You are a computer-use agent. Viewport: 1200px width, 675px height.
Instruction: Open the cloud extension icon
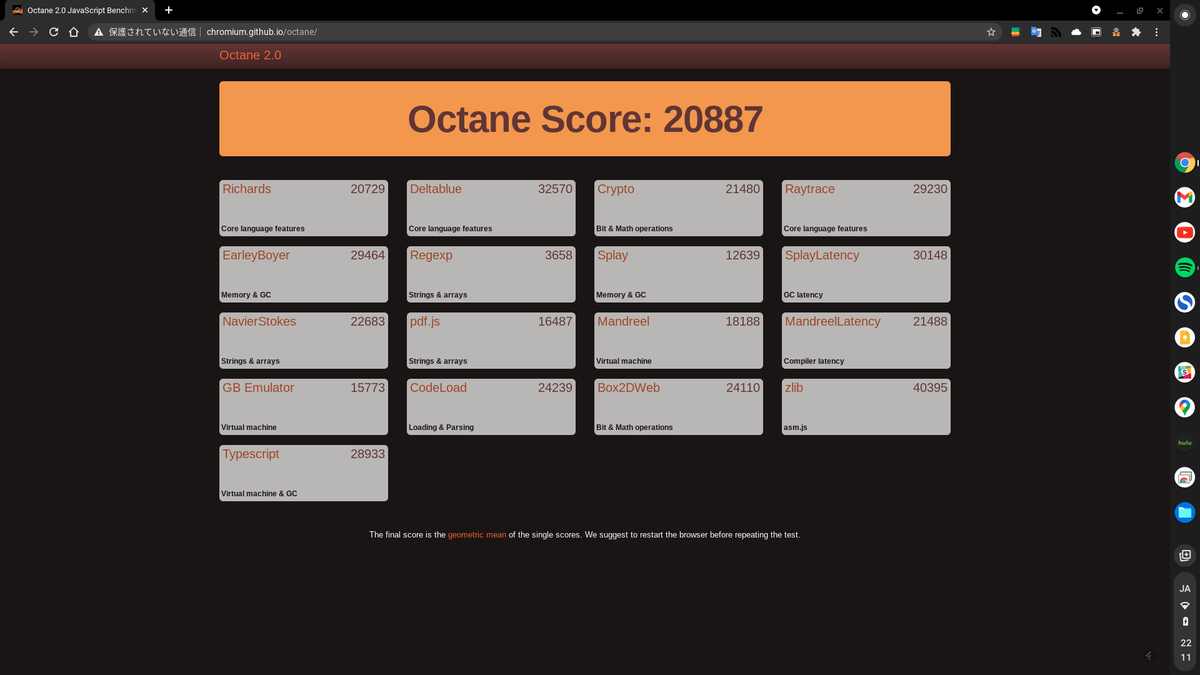[x=1076, y=32]
